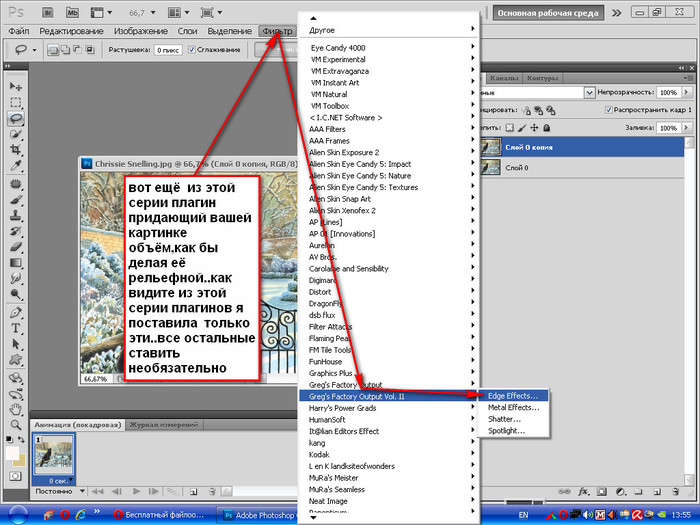This screenshot has height=525, width=700.
Task: Toggle unify layer style button
Action: tap(550, 110)
